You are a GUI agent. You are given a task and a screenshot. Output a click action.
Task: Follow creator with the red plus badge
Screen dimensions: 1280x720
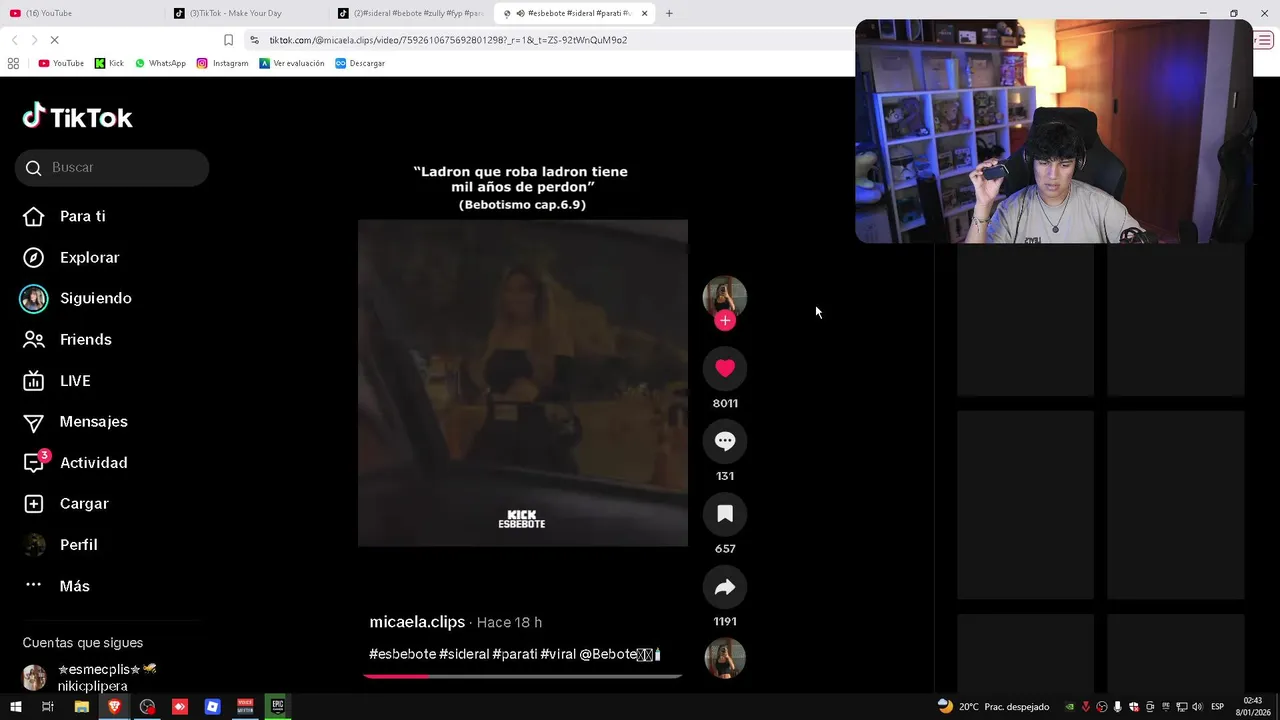[725, 320]
